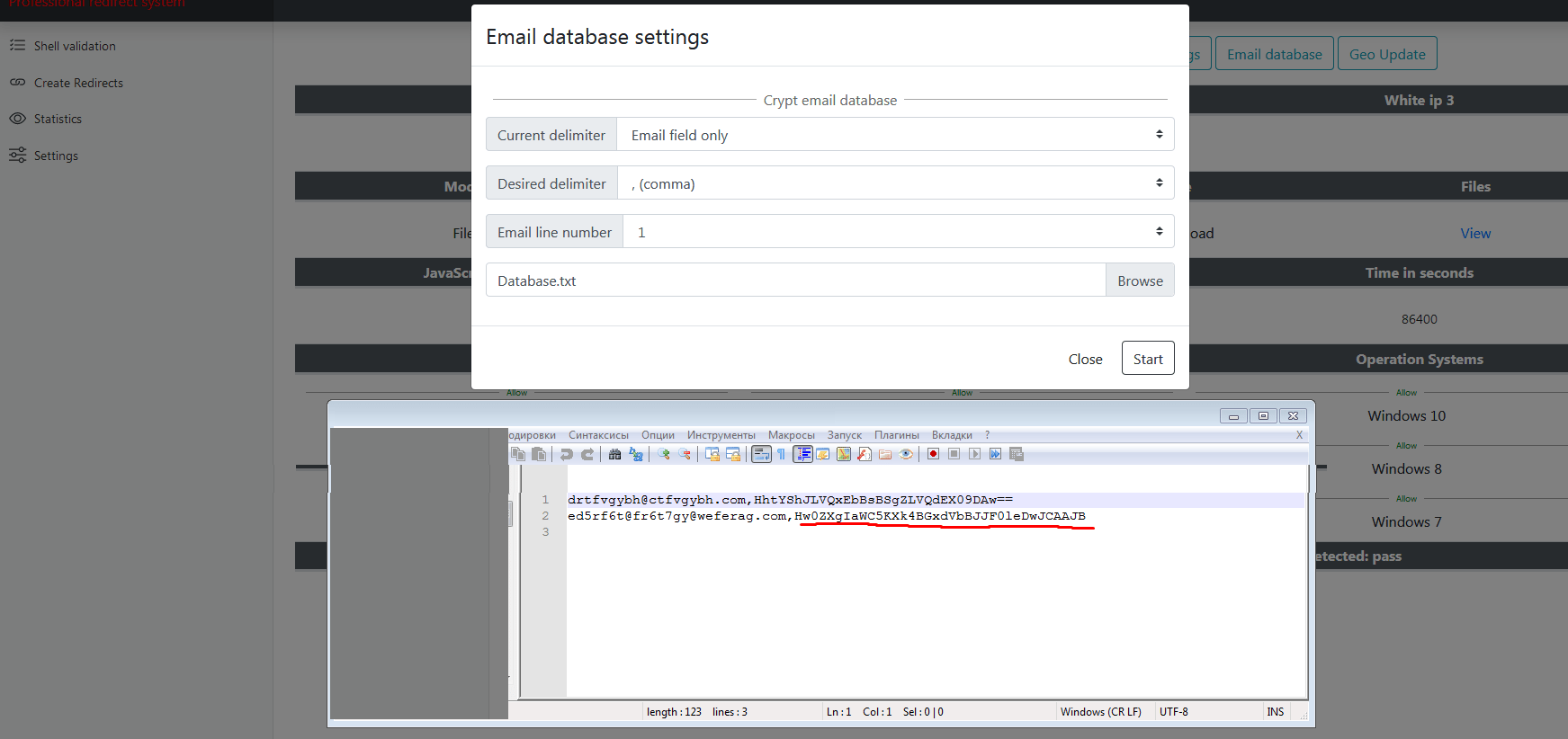Click the View link under Files

click(1475, 233)
